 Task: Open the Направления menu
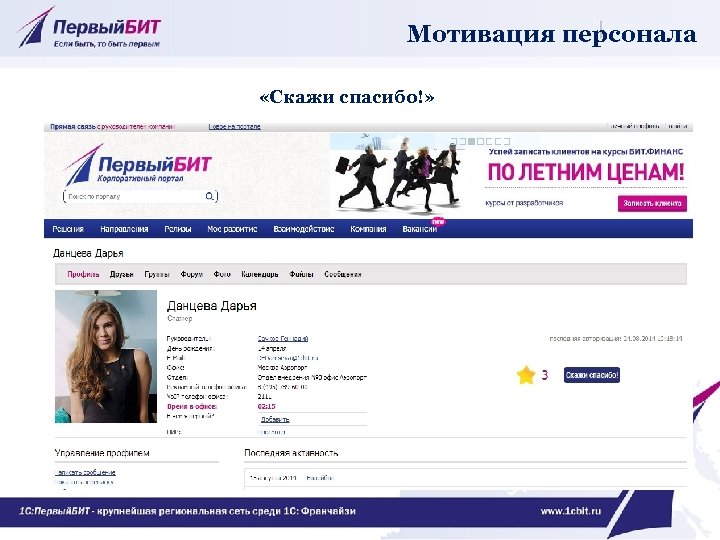[x=124, y=229]
